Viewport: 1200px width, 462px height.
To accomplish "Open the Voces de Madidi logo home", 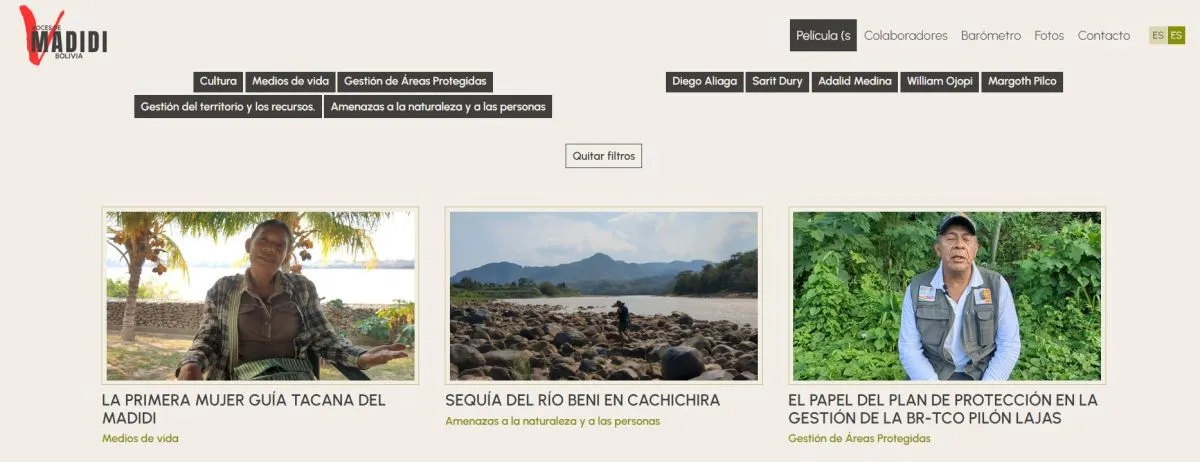I will (x=63, y=37).
